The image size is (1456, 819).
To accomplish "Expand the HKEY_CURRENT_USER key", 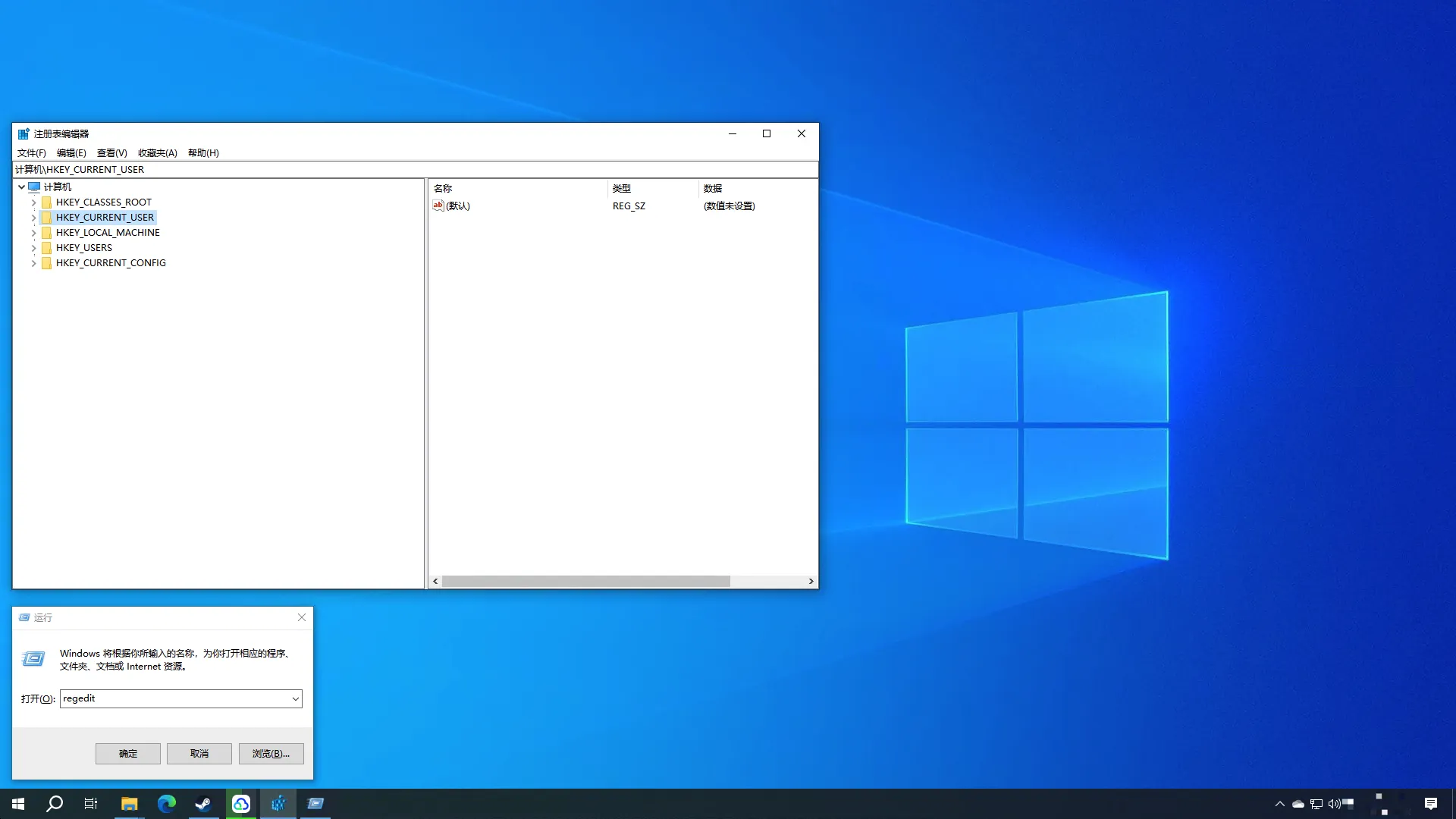I will (x=33, y=218).
